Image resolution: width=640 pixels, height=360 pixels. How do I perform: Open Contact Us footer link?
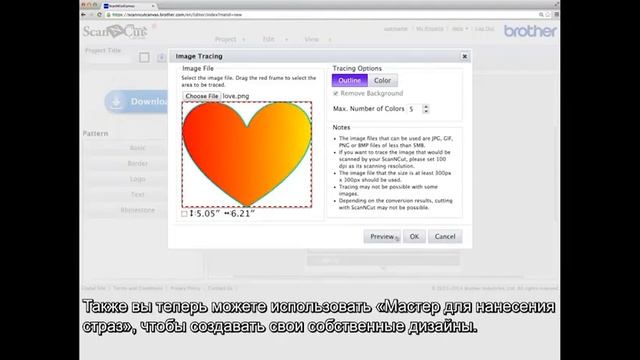click(x=220, y=288)
